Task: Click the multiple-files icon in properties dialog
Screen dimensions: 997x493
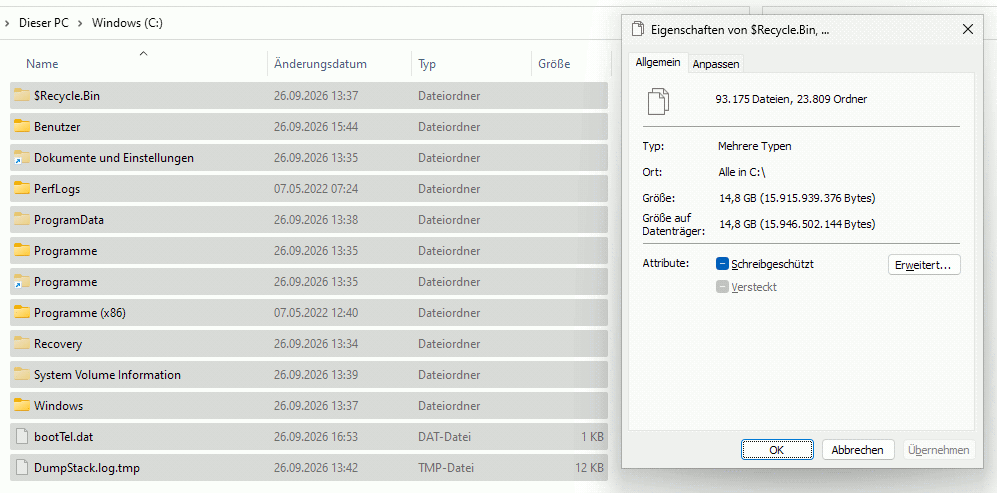Action: pyautogui.click(x=658, y=101)
